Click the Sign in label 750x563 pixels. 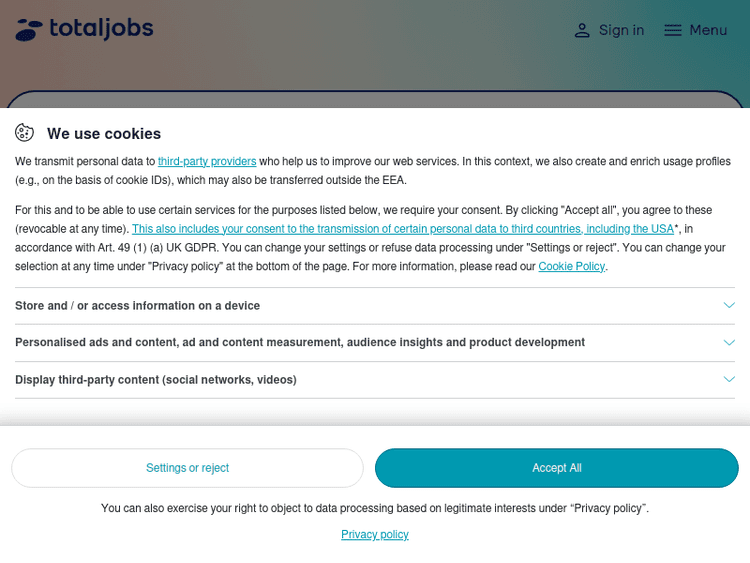[x=621, y=30]
